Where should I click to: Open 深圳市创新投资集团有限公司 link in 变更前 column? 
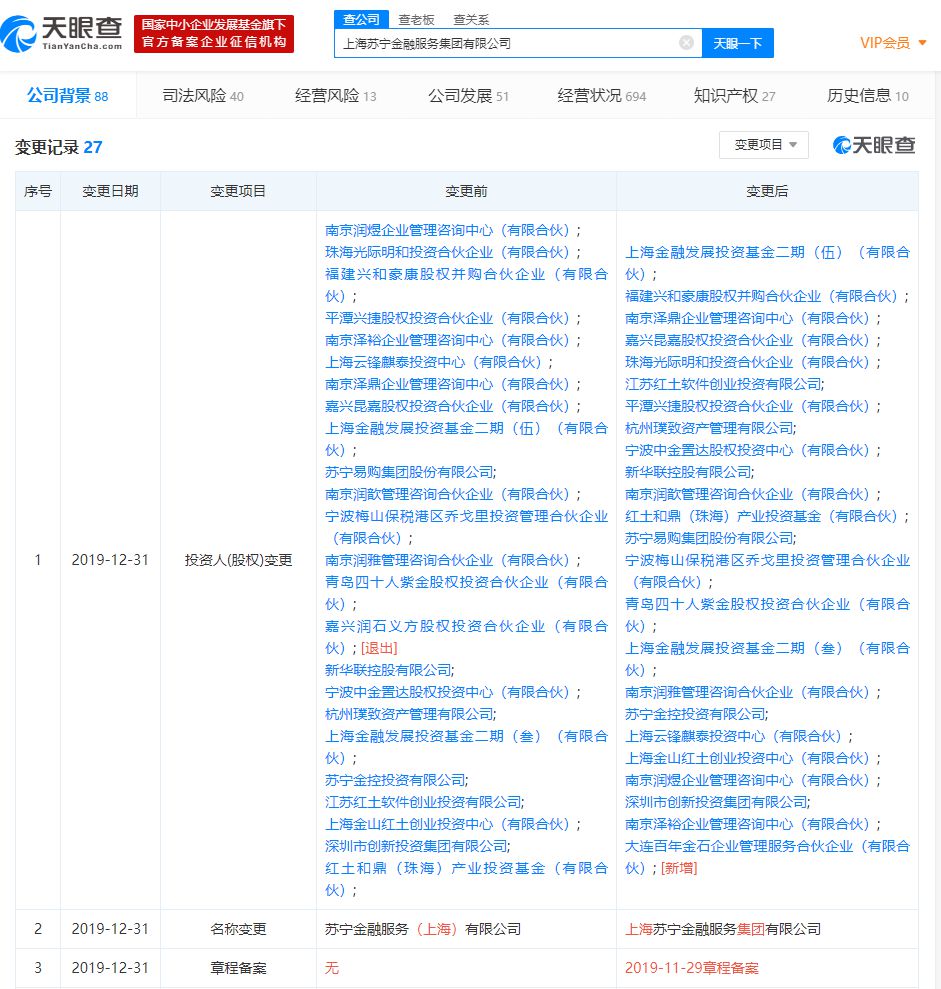416,846
